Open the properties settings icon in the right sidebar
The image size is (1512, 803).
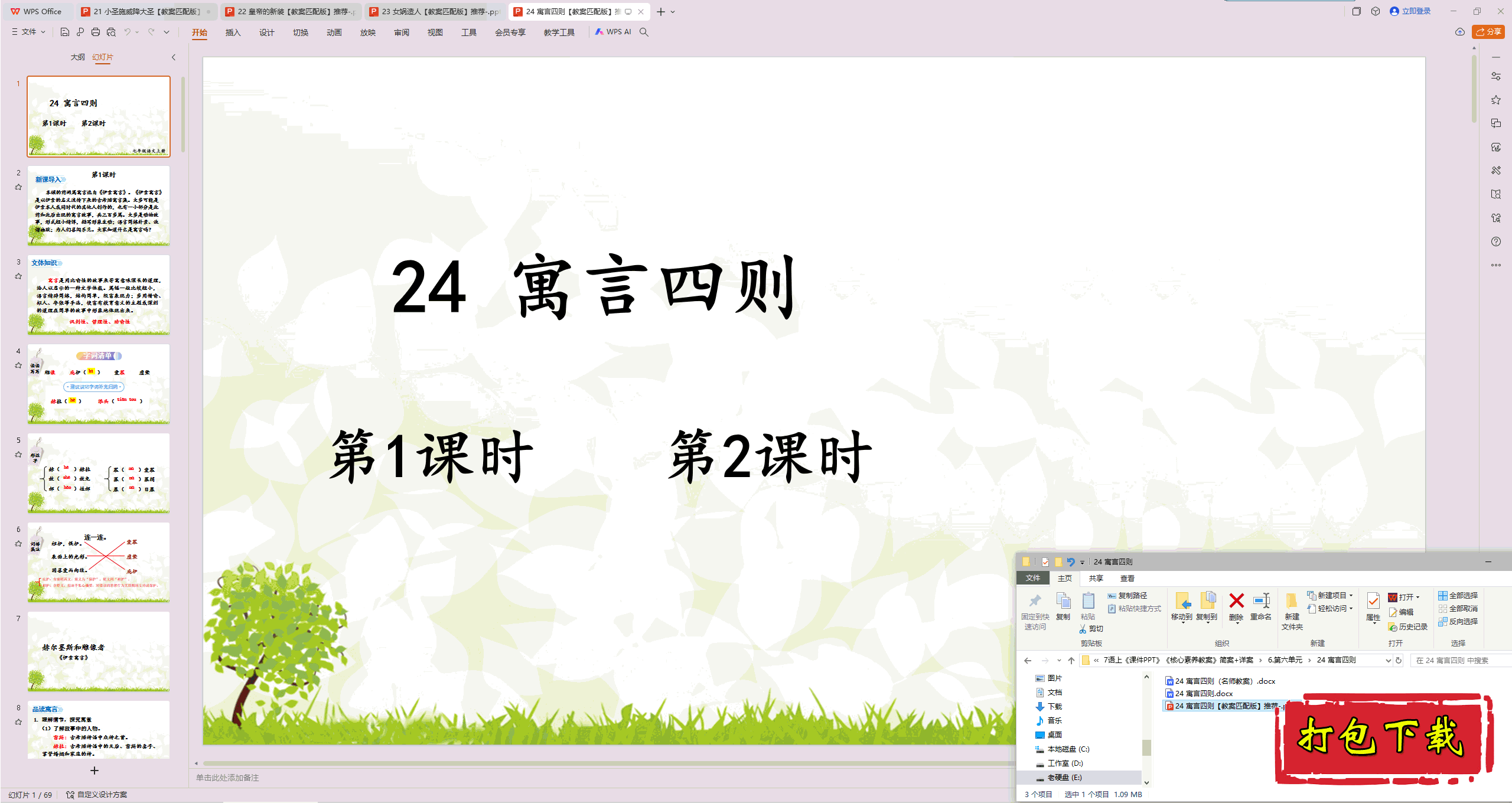click(x=1496, y=76)
